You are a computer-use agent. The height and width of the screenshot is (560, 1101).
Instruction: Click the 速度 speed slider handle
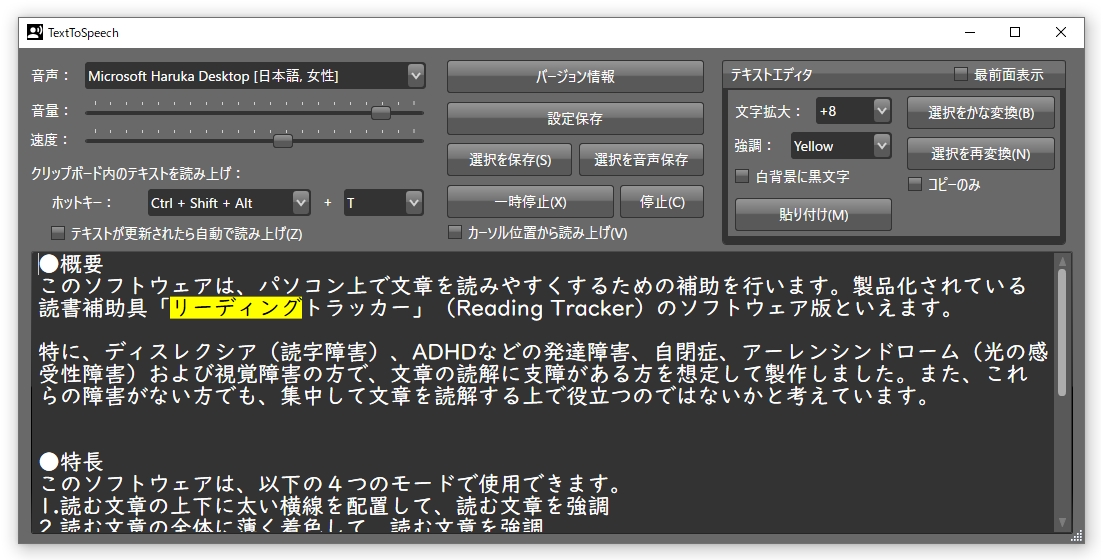(283, 141)
